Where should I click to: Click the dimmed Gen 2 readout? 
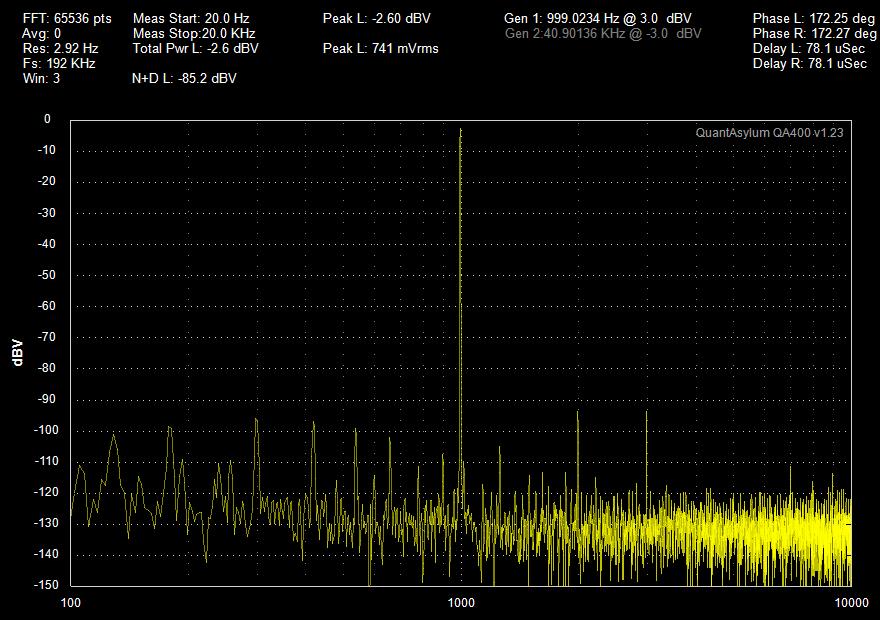click(603, 34)
